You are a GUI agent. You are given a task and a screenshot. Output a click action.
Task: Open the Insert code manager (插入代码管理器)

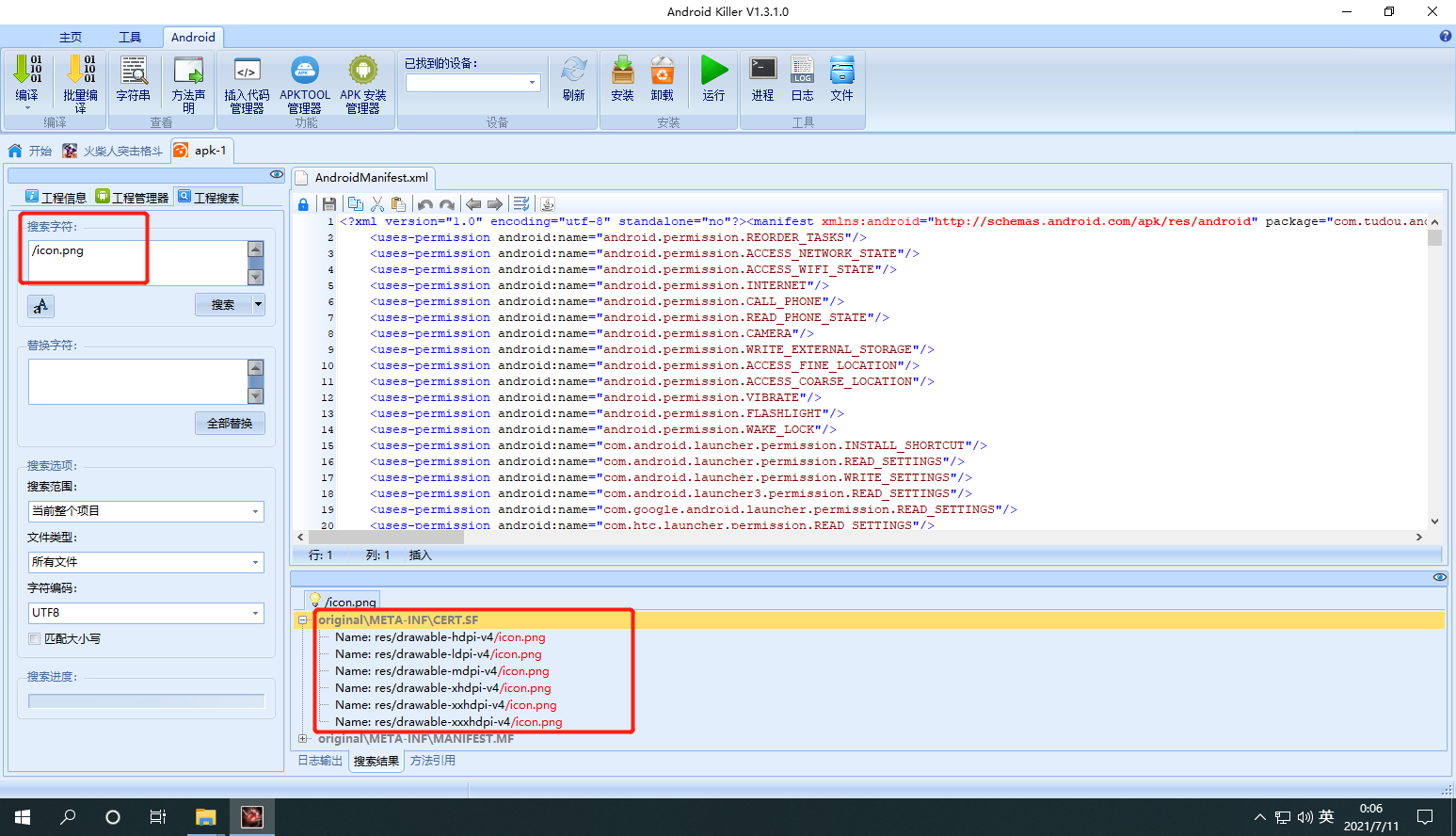click(247, 84)
